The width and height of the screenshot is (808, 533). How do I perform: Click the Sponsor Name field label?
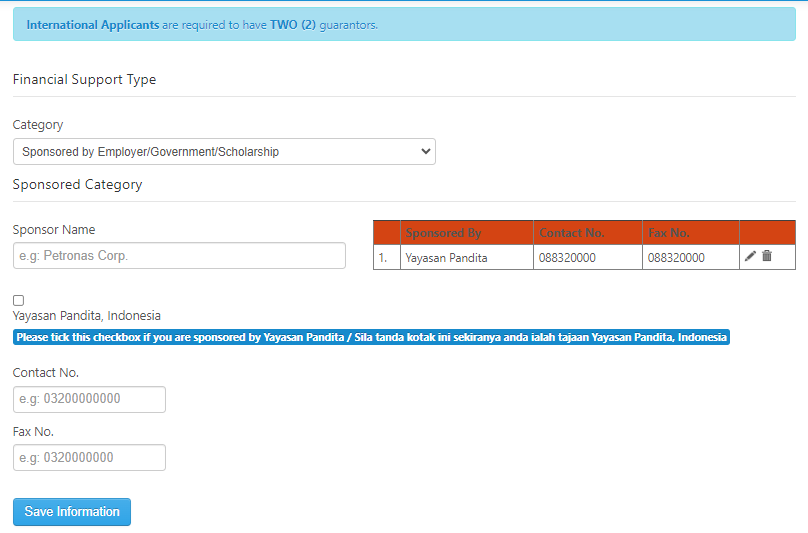54,230
